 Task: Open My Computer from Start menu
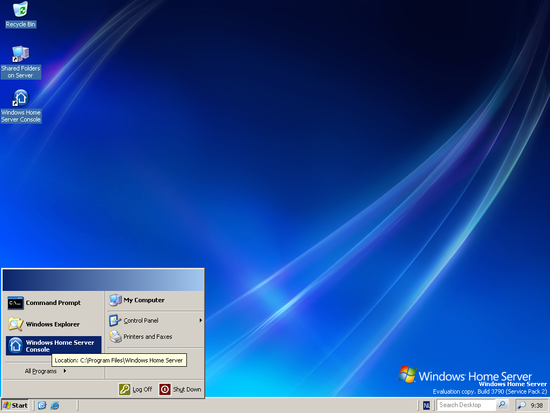(x=155, y=300)
